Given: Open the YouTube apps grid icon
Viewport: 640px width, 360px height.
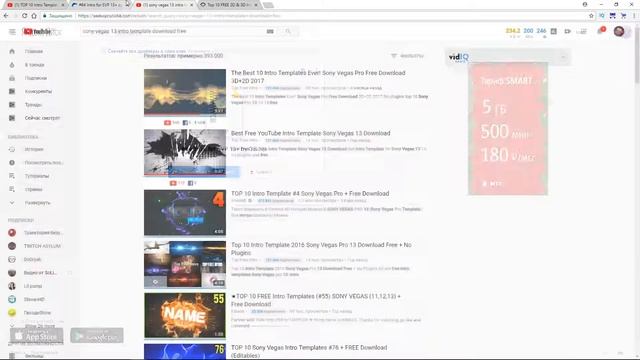Looking at the screenshot, I should point(583,31).
